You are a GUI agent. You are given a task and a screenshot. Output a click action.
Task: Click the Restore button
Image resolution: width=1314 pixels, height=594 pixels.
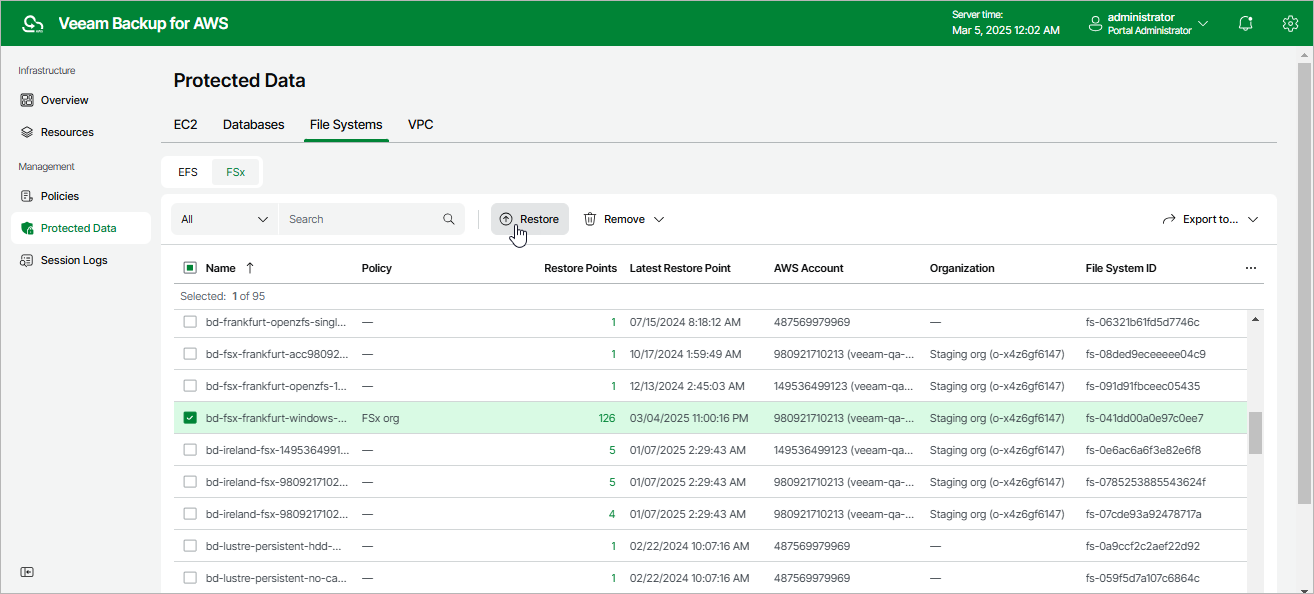click(x=529, y=218)
